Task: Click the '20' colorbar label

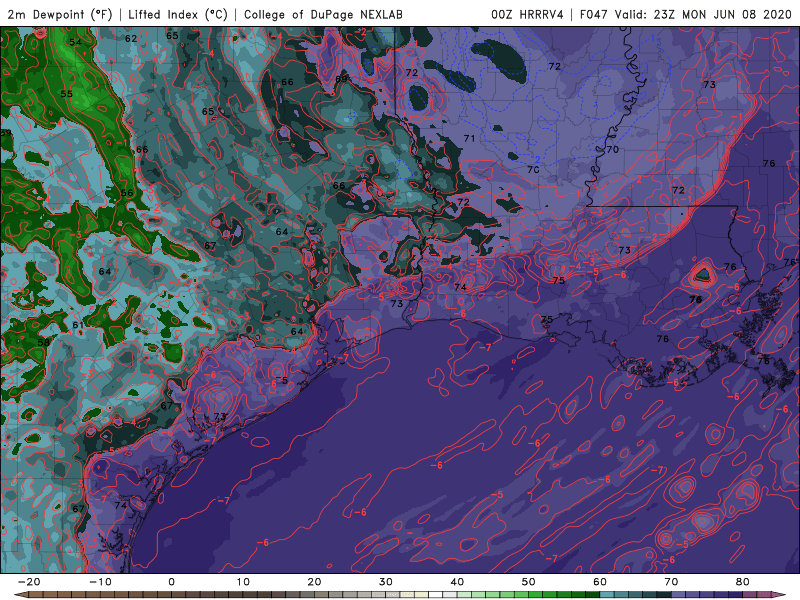Action: tap(314, 582)
